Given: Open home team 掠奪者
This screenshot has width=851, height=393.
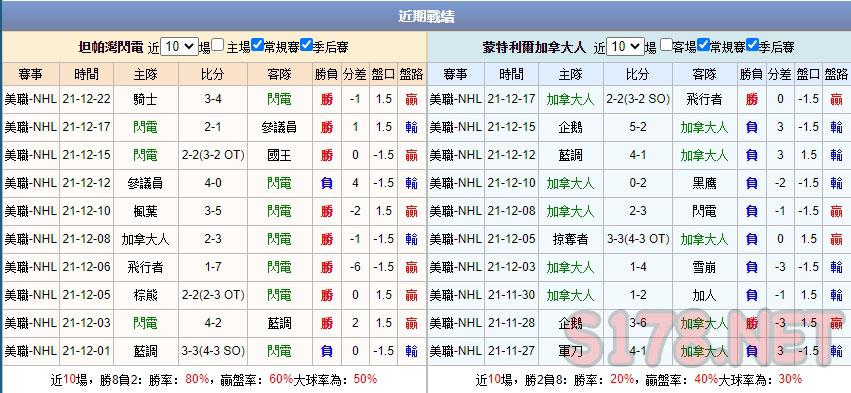Looking at the screenshot, I should tap(570, 239).
